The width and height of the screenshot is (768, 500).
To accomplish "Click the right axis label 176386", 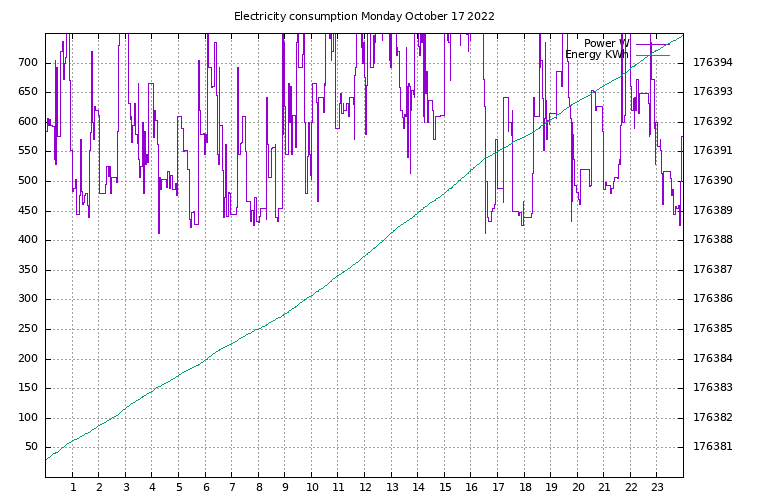I will 713,299.
